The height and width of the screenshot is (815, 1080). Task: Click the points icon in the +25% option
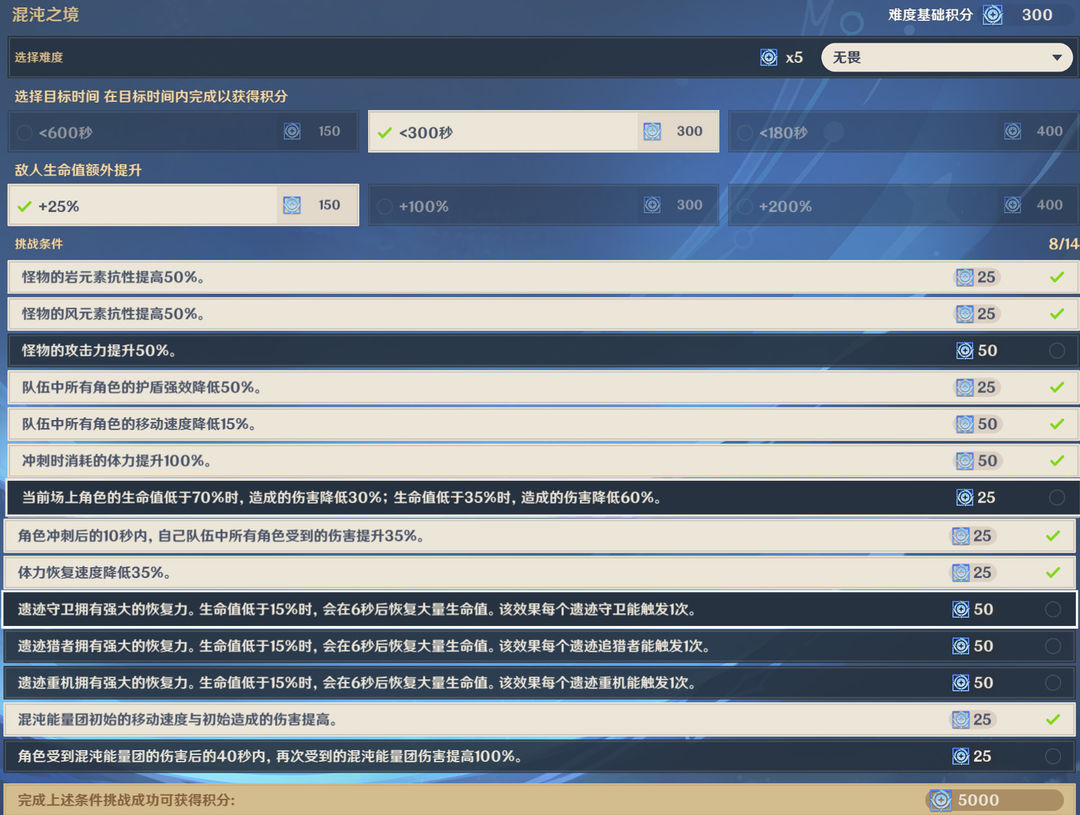[292, 205]
